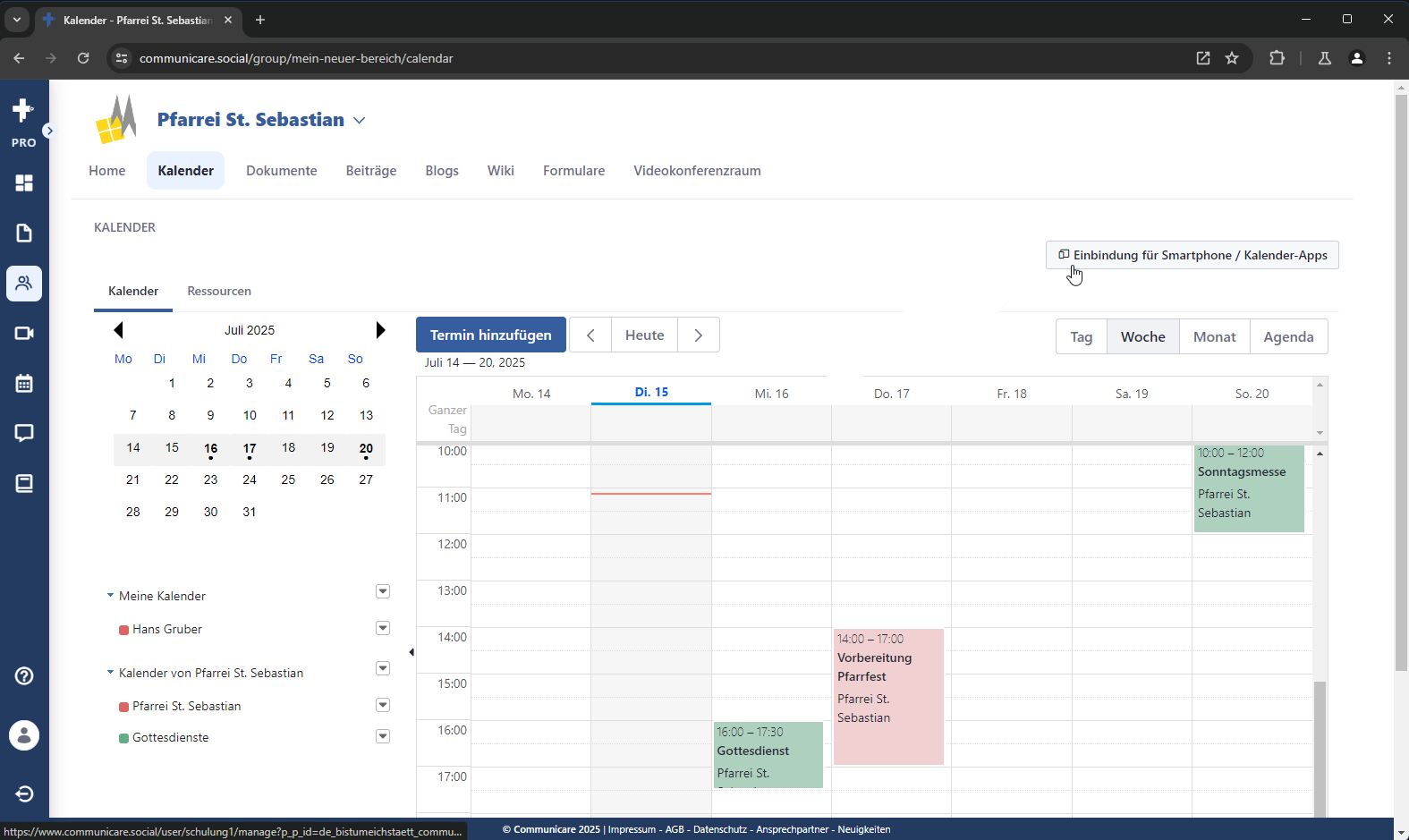Open the Dokumente tab
Image resolution: width=1409 pixels, height=840 pixels.
coord(282,171)
